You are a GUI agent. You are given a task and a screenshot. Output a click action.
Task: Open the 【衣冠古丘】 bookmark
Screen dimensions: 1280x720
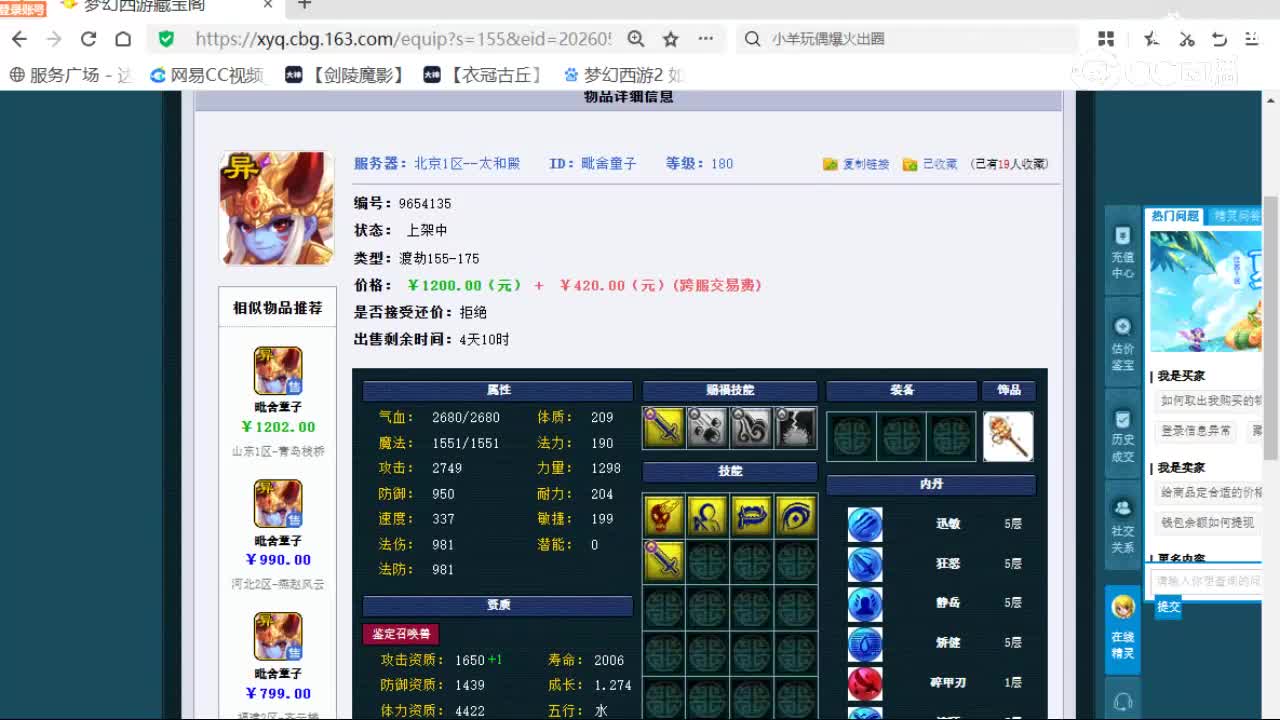483,75
